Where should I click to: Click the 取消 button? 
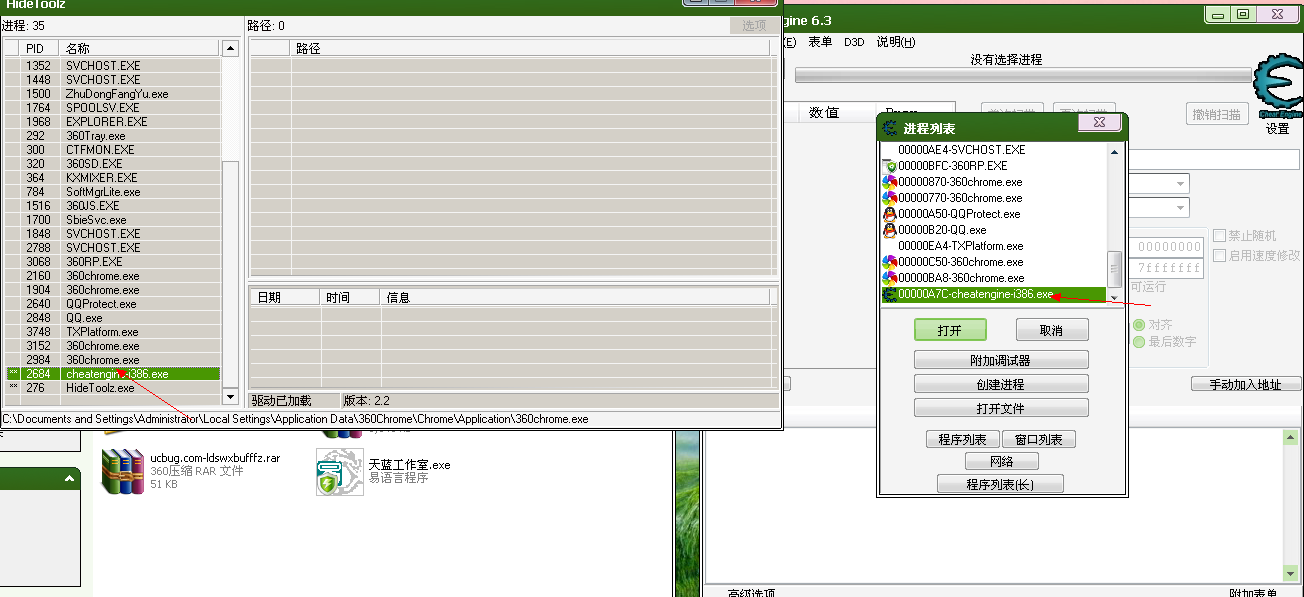(x=1051, y=330)
